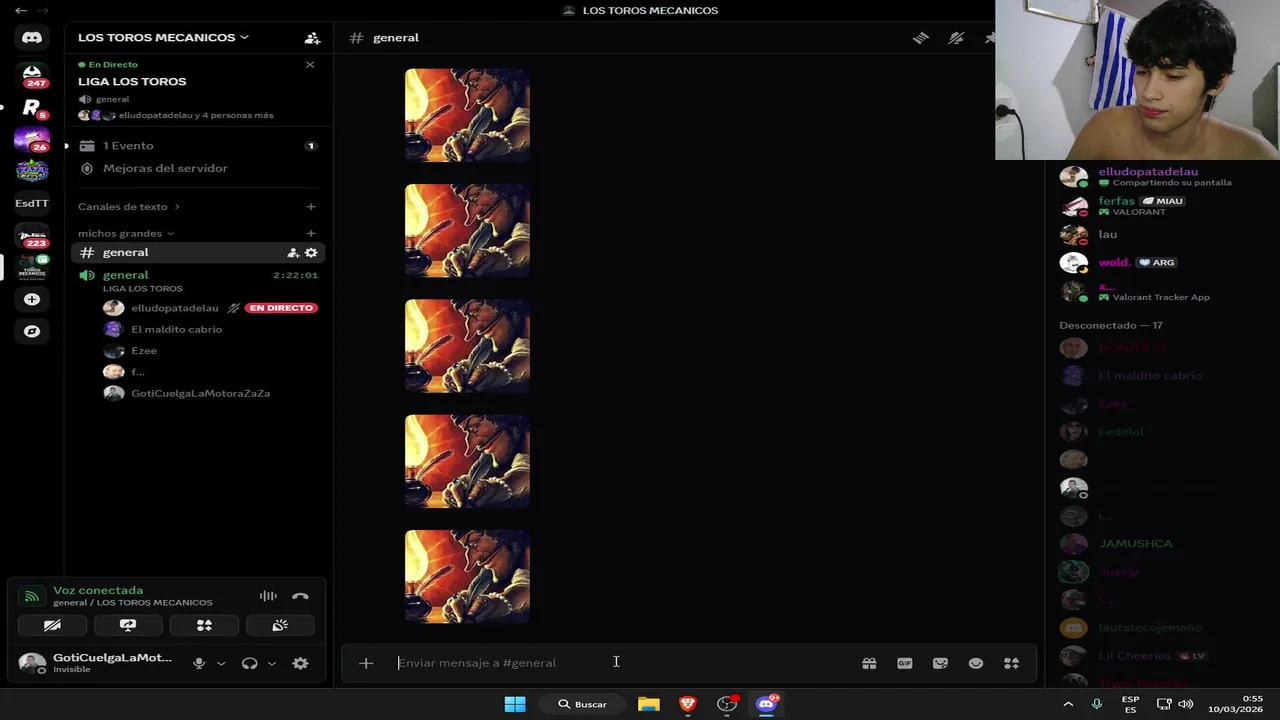
Task: Open taskbar Buscar search box
Action: 583,704
